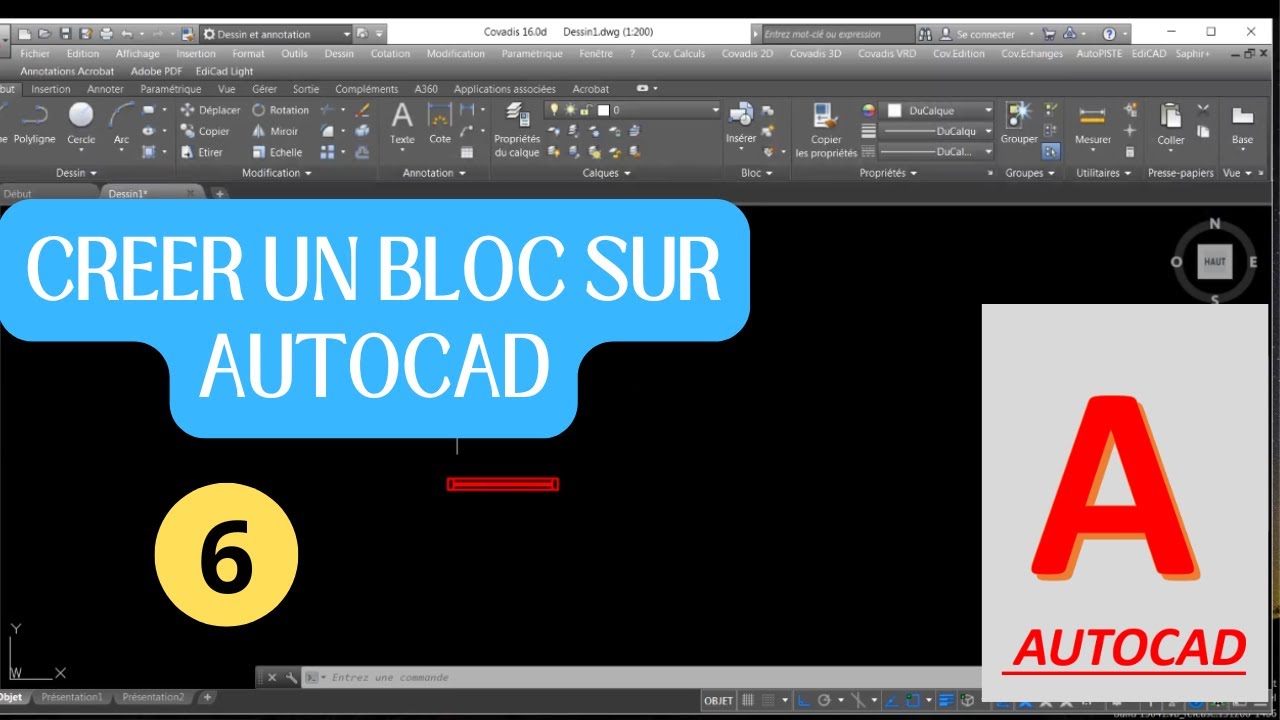
Task: Click the command line customize wrench icon
Action: [x=291, y=677]
